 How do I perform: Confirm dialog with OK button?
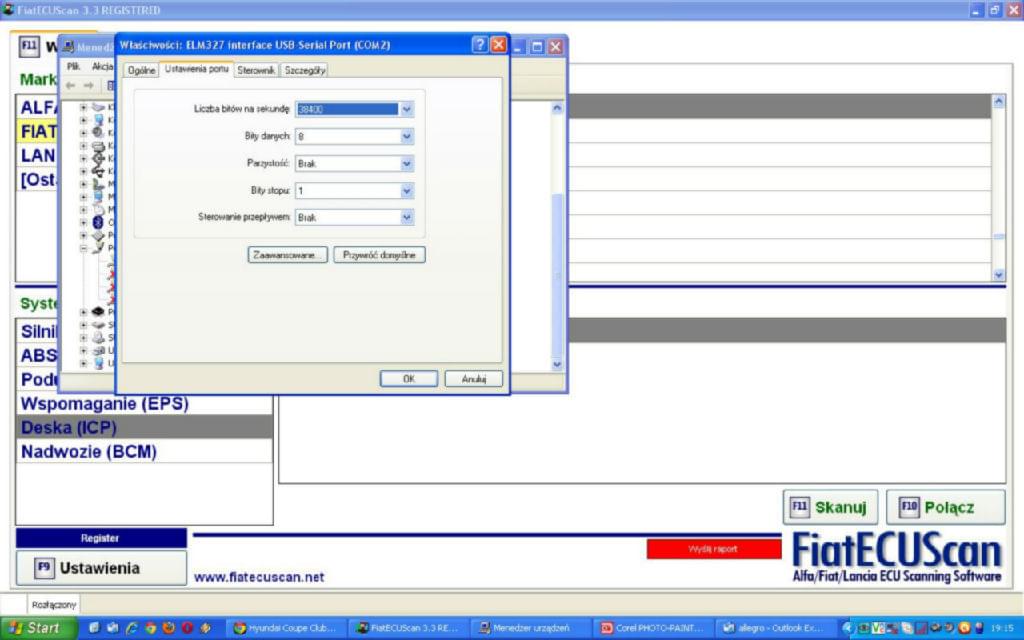[x=409, y=379]
